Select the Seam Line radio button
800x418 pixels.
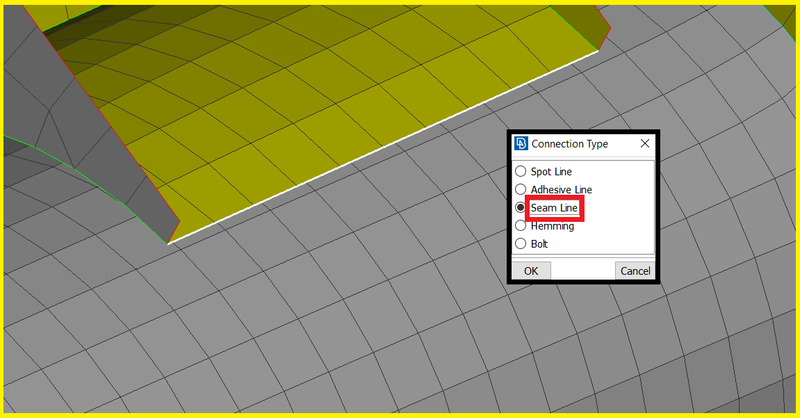520,208
